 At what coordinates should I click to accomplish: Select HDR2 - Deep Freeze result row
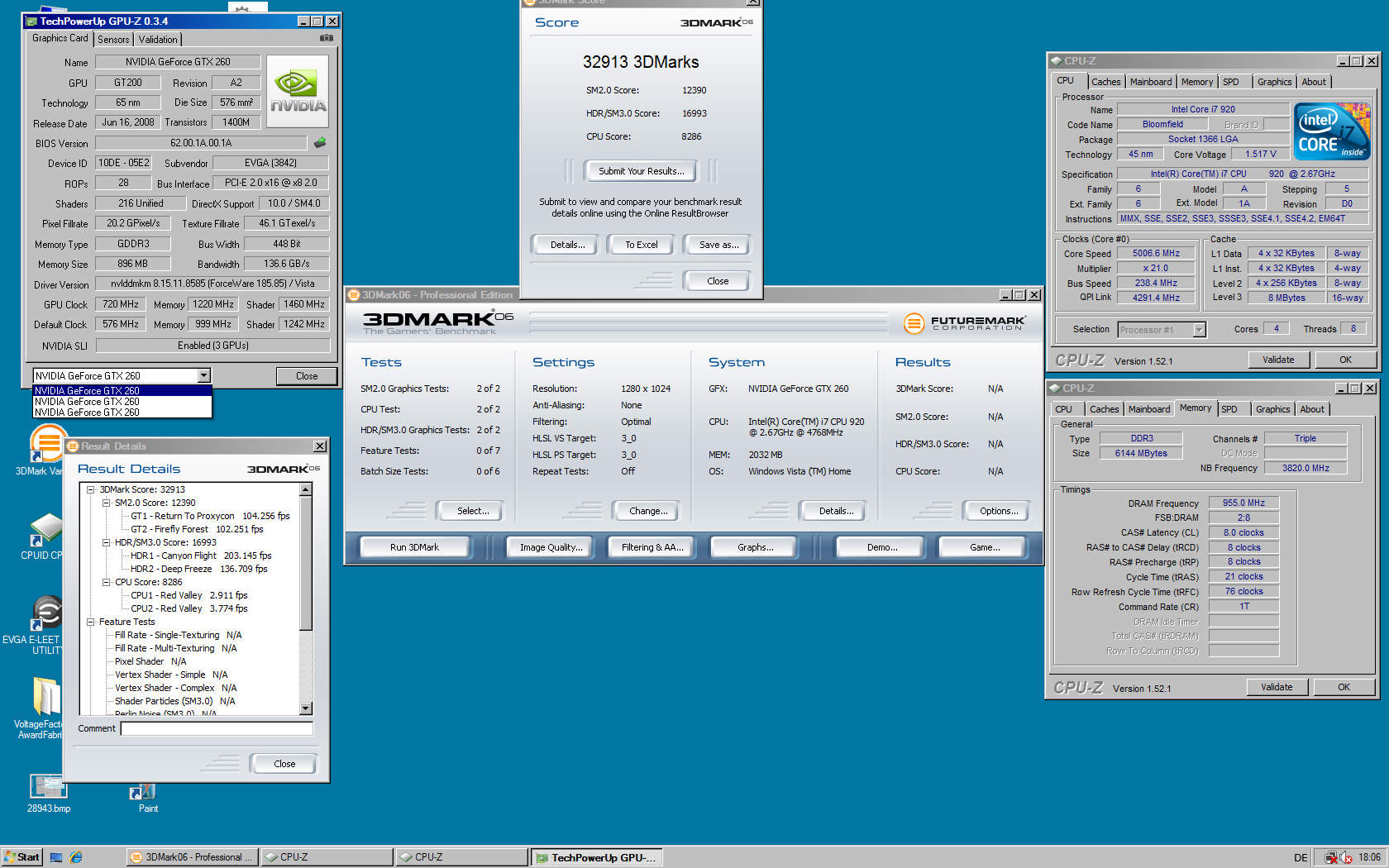tap(199, 569)
